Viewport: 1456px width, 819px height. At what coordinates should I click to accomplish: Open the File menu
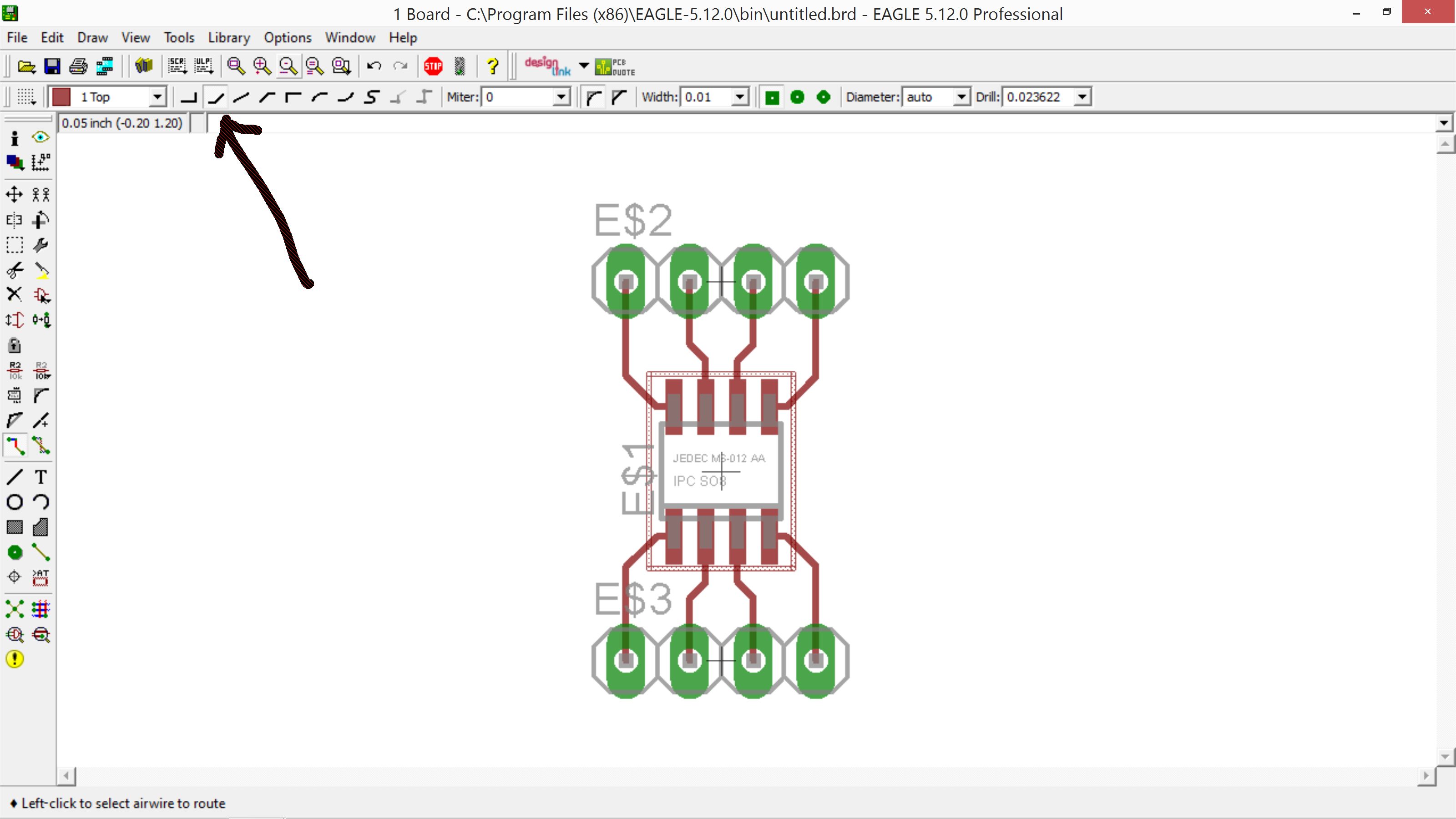17,38
